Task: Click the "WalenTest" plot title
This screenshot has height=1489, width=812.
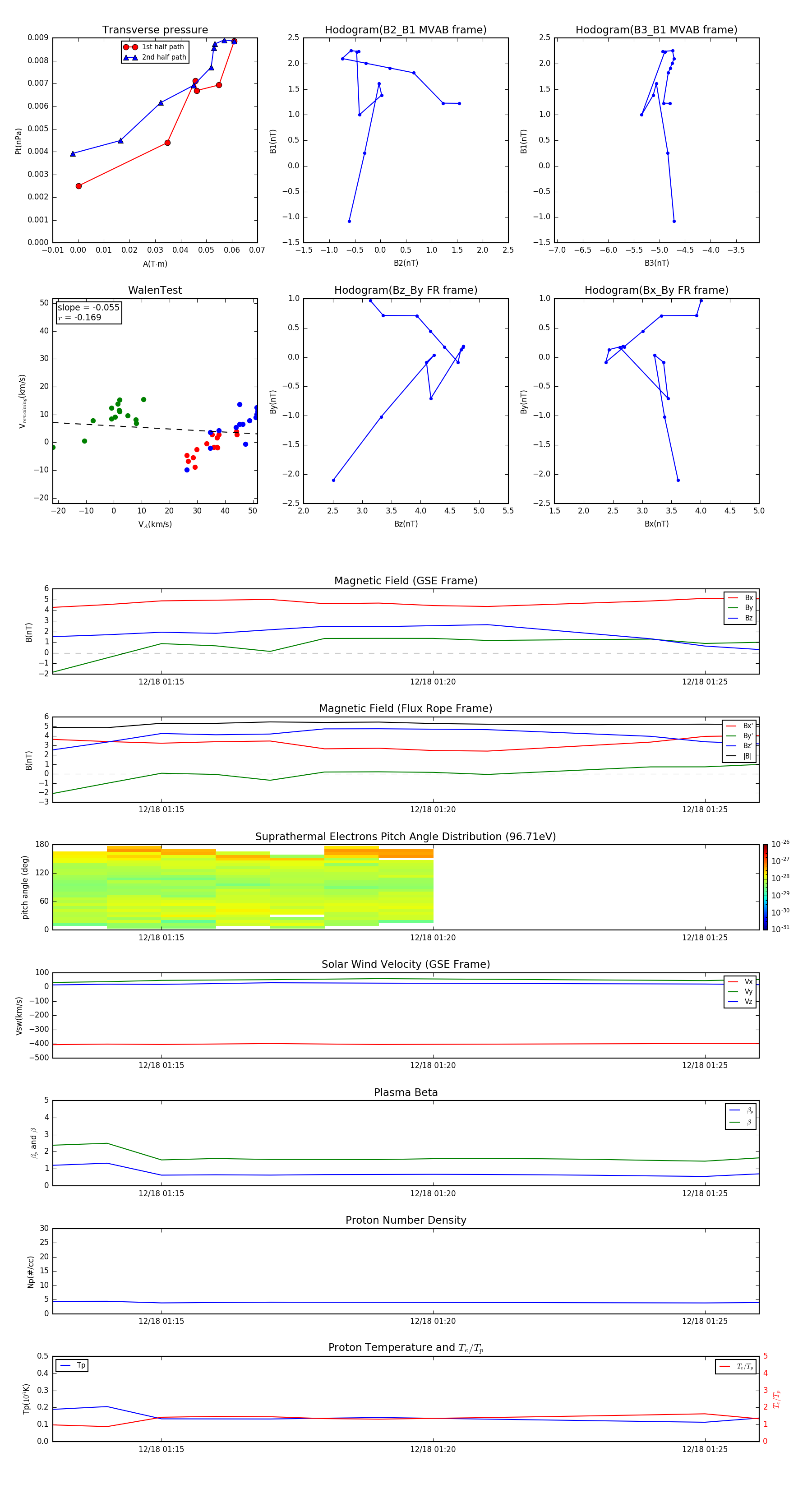Action: 155,290
